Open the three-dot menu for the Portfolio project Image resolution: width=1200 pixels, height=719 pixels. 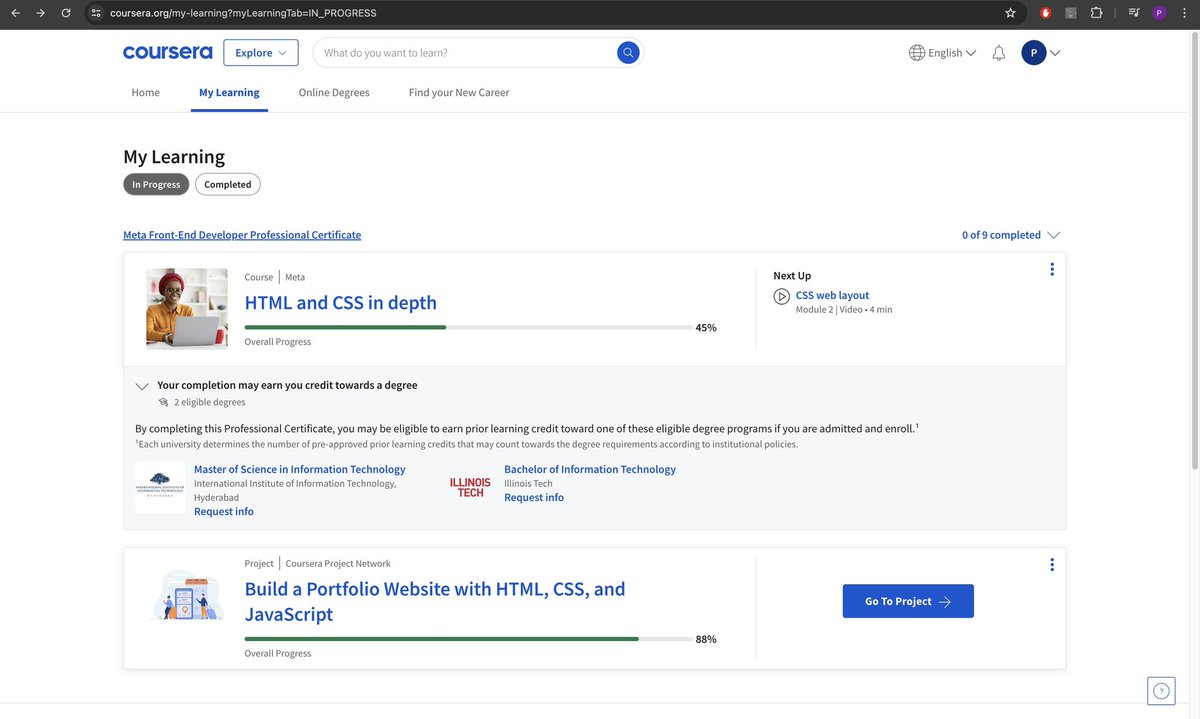coord(1051,564)
